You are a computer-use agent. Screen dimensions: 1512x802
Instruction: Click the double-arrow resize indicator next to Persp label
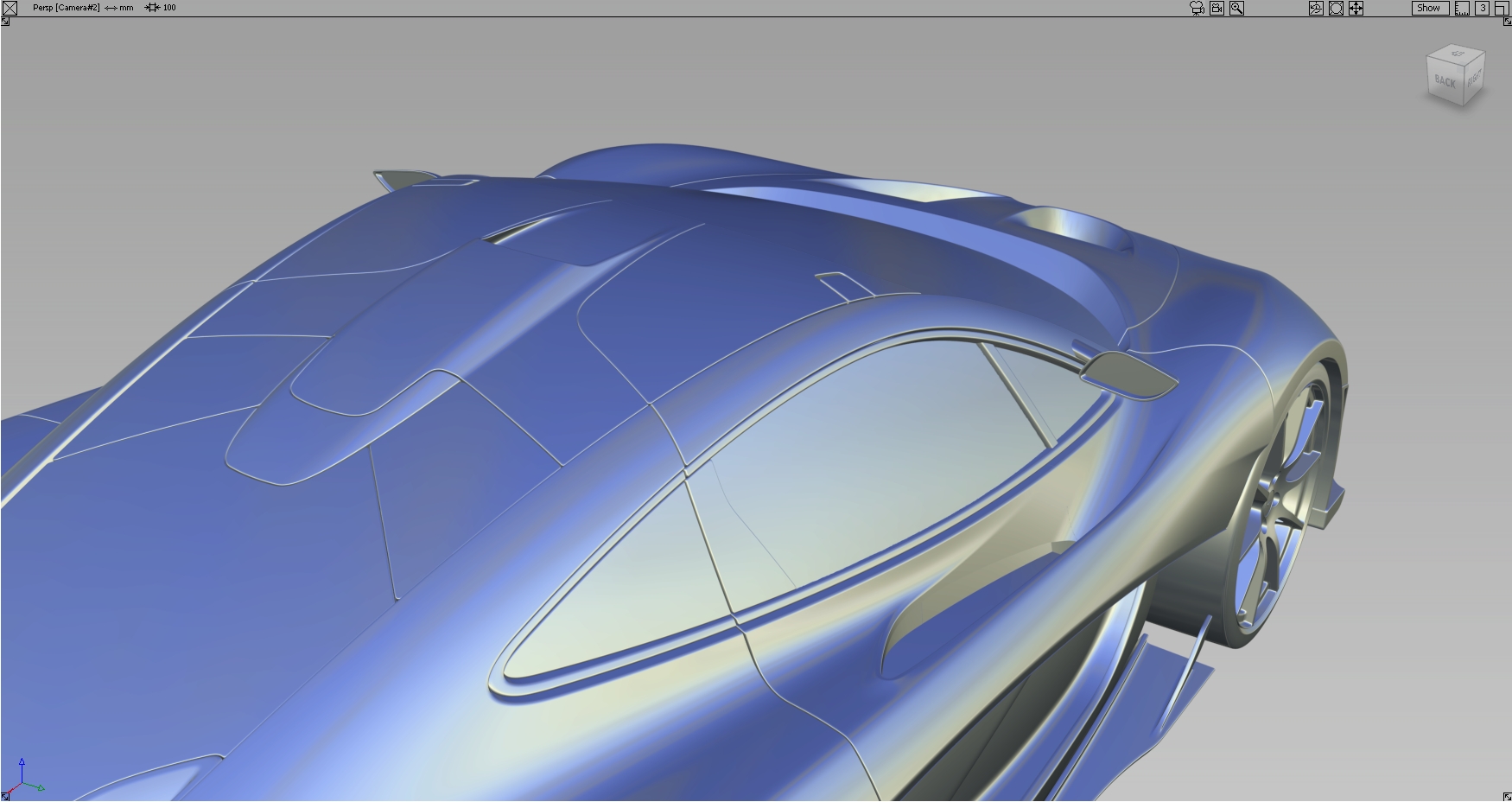111,8
